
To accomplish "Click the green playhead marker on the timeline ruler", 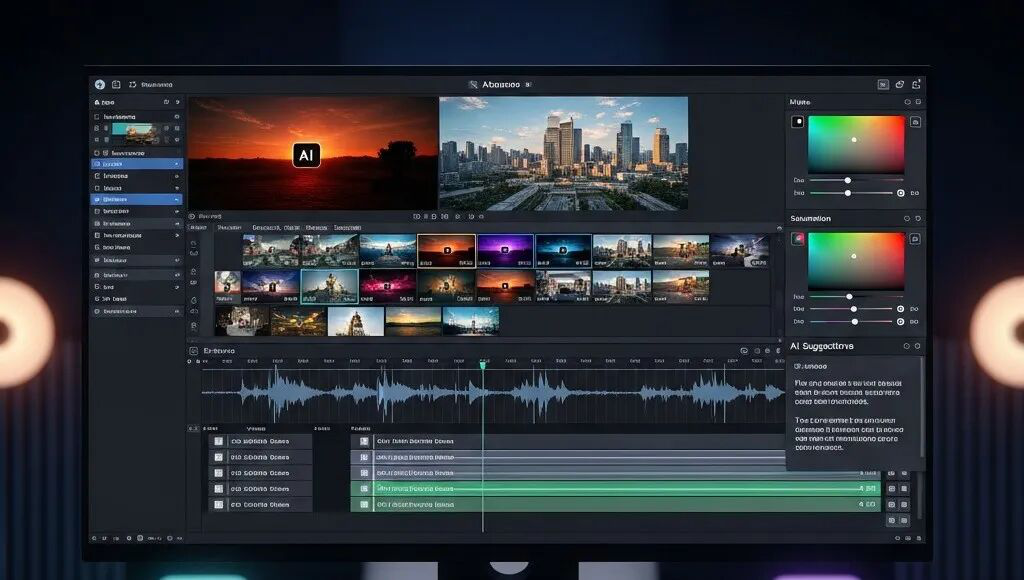I will coord(483,365).
